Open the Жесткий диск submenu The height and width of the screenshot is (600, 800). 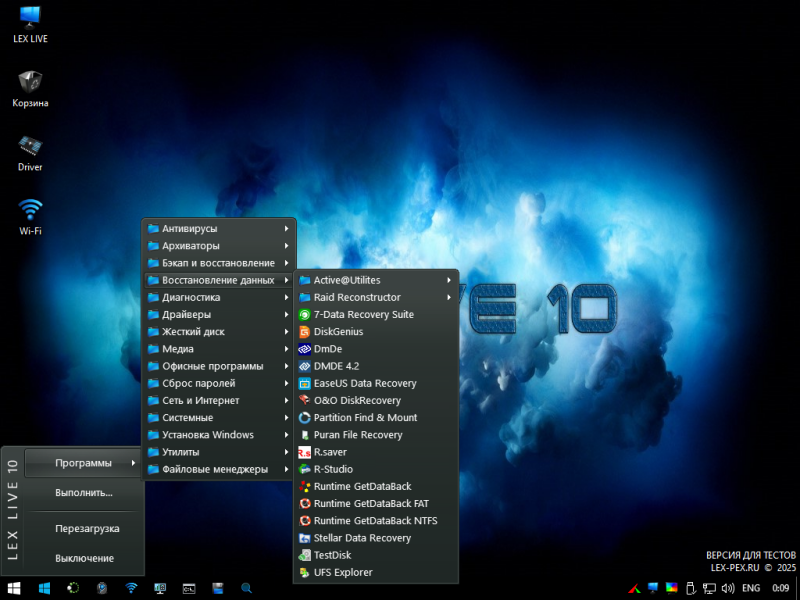pos(193,332)
